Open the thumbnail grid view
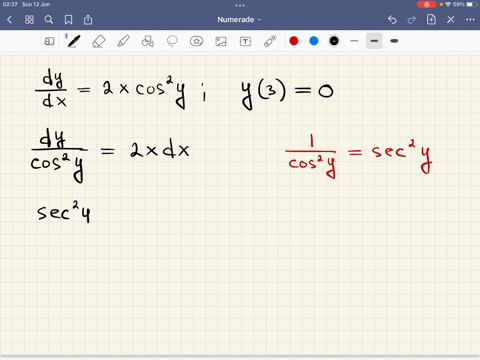Viewport: 480px width, 360px height. click(x=29, y=20)
